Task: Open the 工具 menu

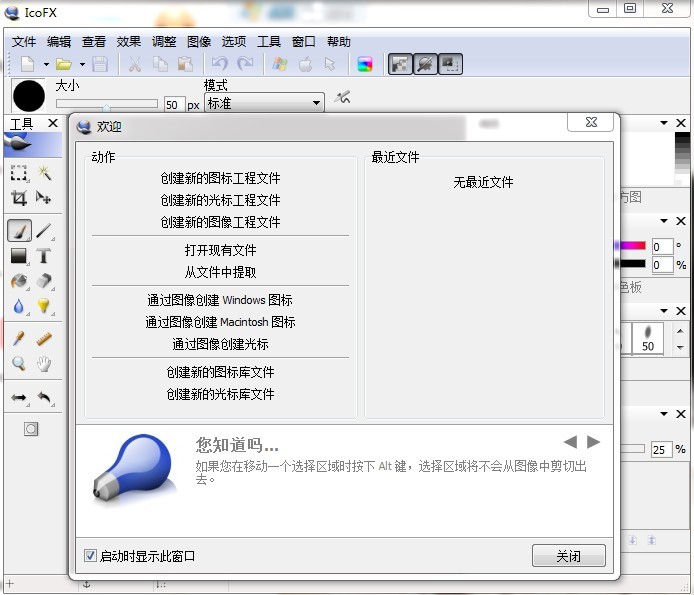Action: point(269,42)
